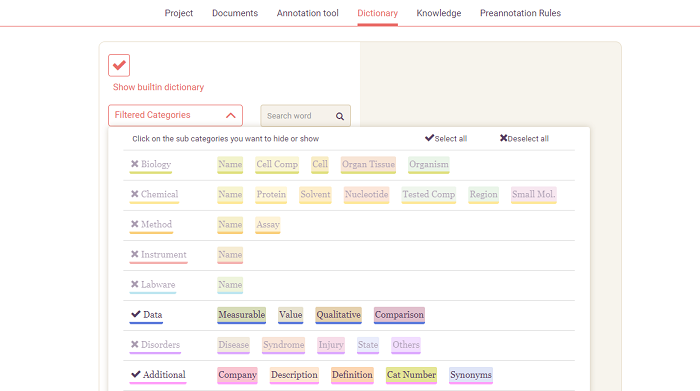Hide the Synonyms subcategory
Viewport: 700px width, 391px height.
[x=471, y=375]
